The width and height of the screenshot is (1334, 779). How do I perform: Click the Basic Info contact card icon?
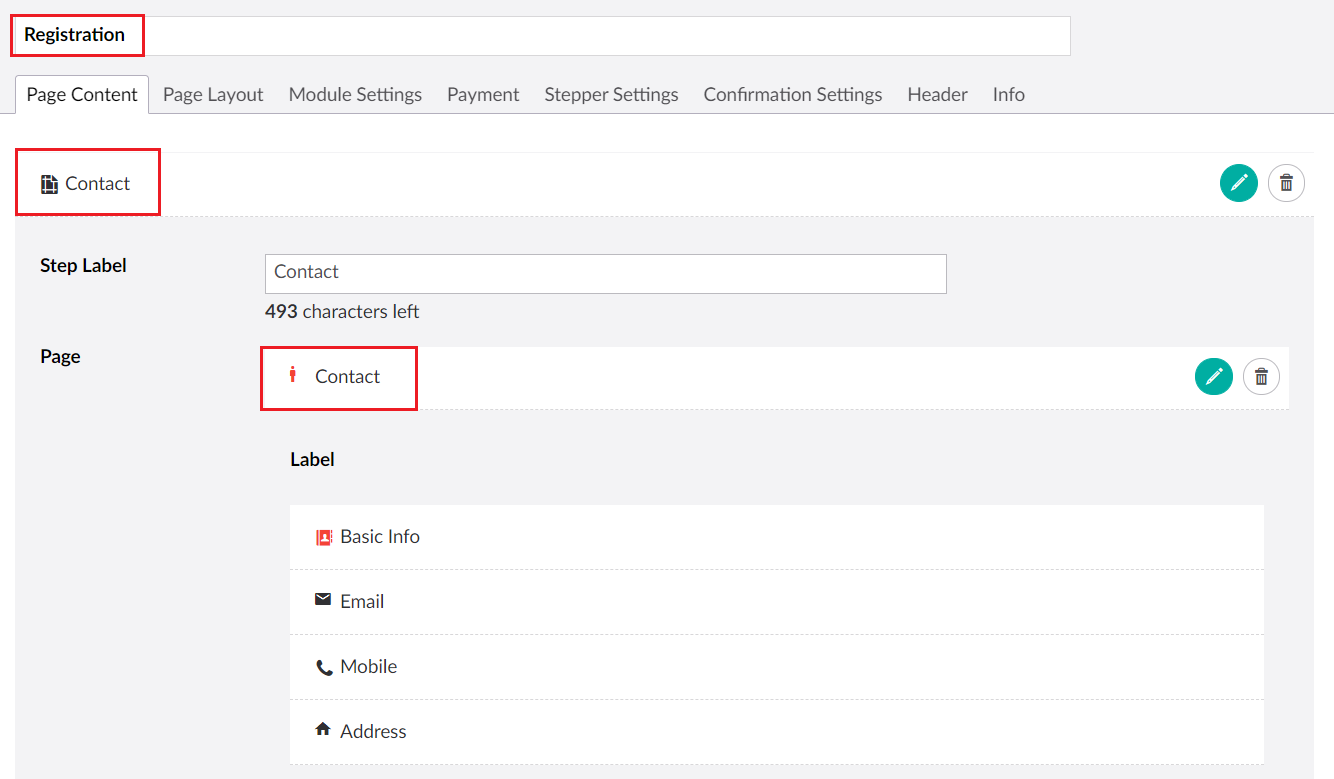[323, 537]
